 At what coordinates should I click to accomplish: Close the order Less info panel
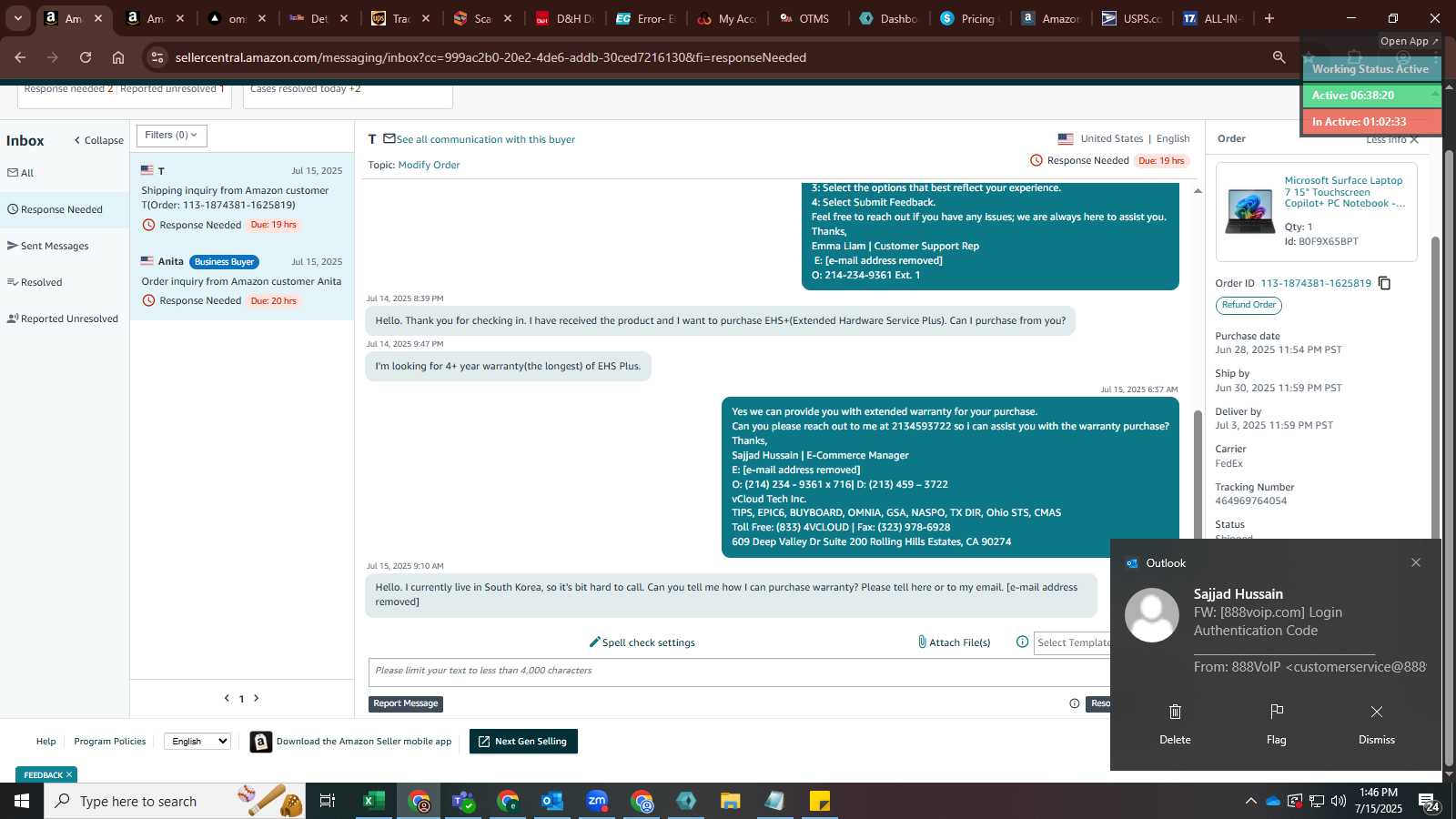(x=1392, y=140)
